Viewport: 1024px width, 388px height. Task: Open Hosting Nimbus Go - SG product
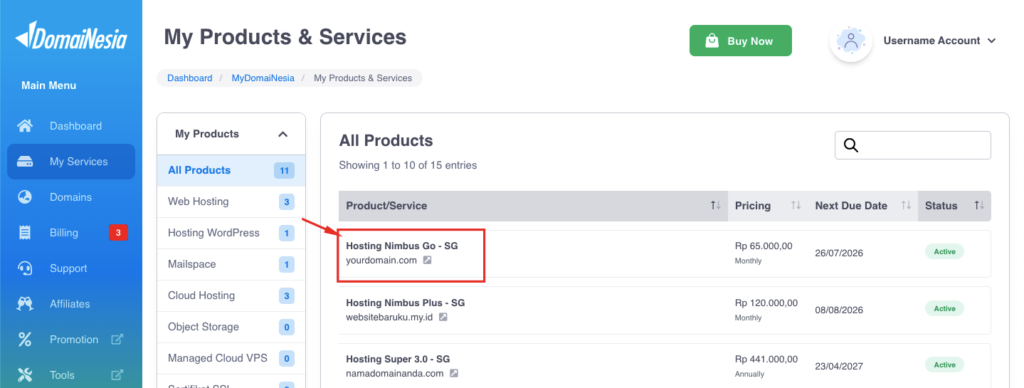[x=401, y=246]
